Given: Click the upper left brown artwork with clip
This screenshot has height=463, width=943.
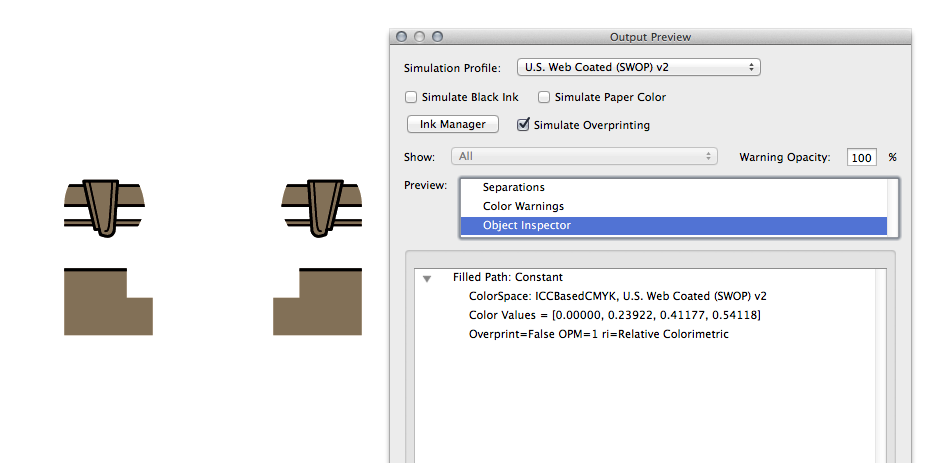Looking at the screenshot, I should pyautogui.click(x=104, y=207).
